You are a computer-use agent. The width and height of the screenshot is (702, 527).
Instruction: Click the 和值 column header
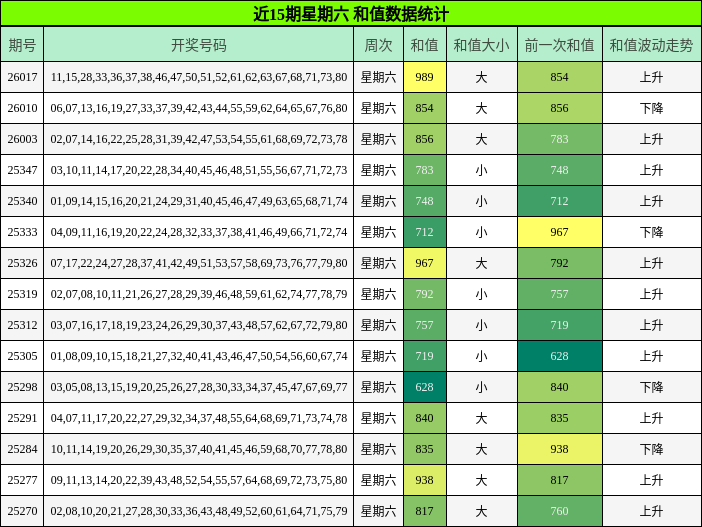(424, 44)
